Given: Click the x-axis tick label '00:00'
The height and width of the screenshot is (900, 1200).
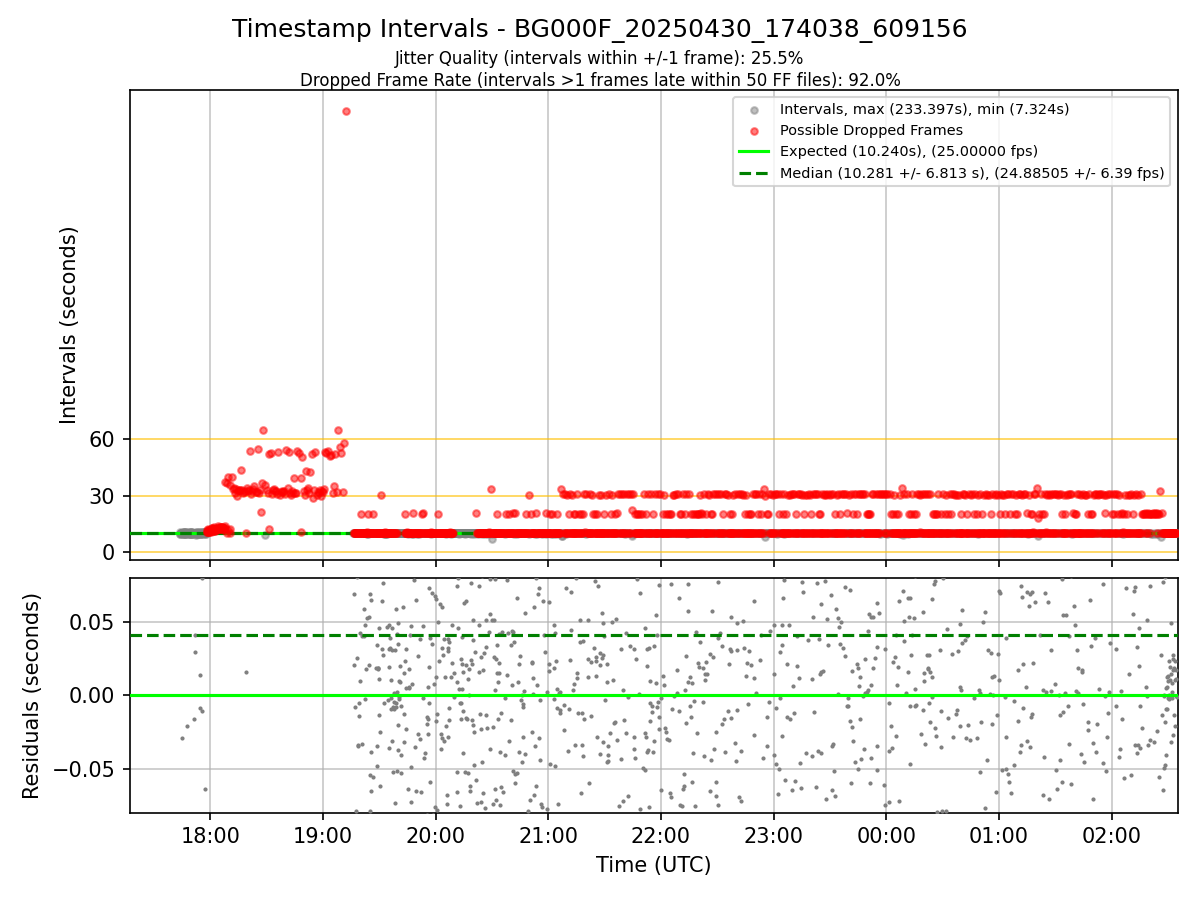Looking at the screenshot, I should point(886,835).
